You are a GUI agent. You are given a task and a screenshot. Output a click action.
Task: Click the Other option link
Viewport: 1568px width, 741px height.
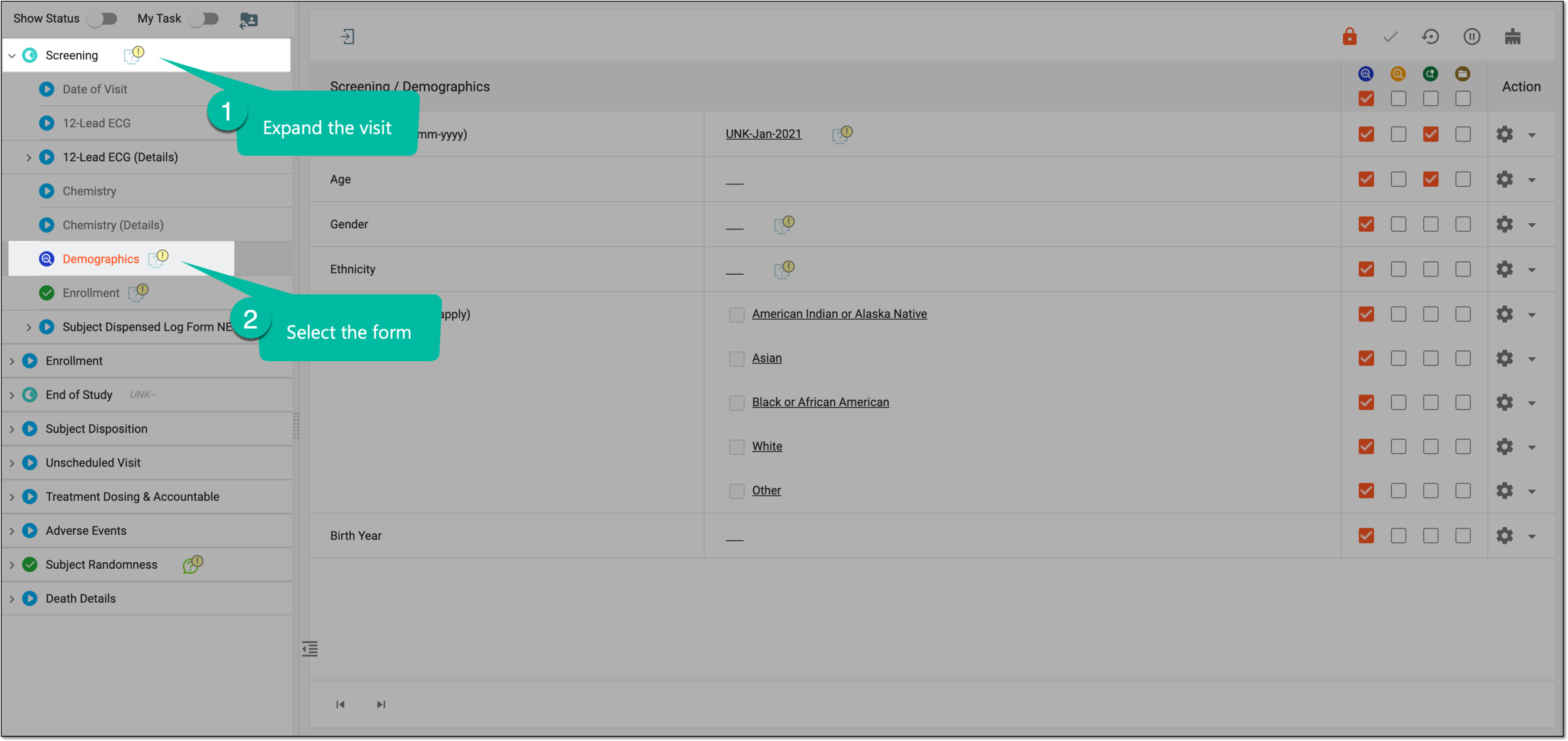coord(766,490)
